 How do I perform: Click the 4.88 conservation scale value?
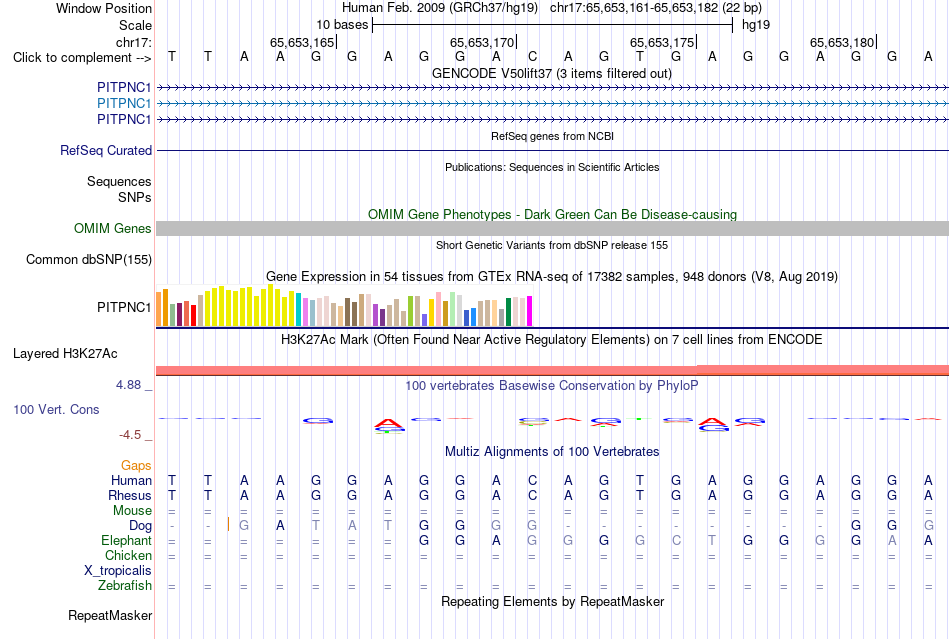point(128,385)
